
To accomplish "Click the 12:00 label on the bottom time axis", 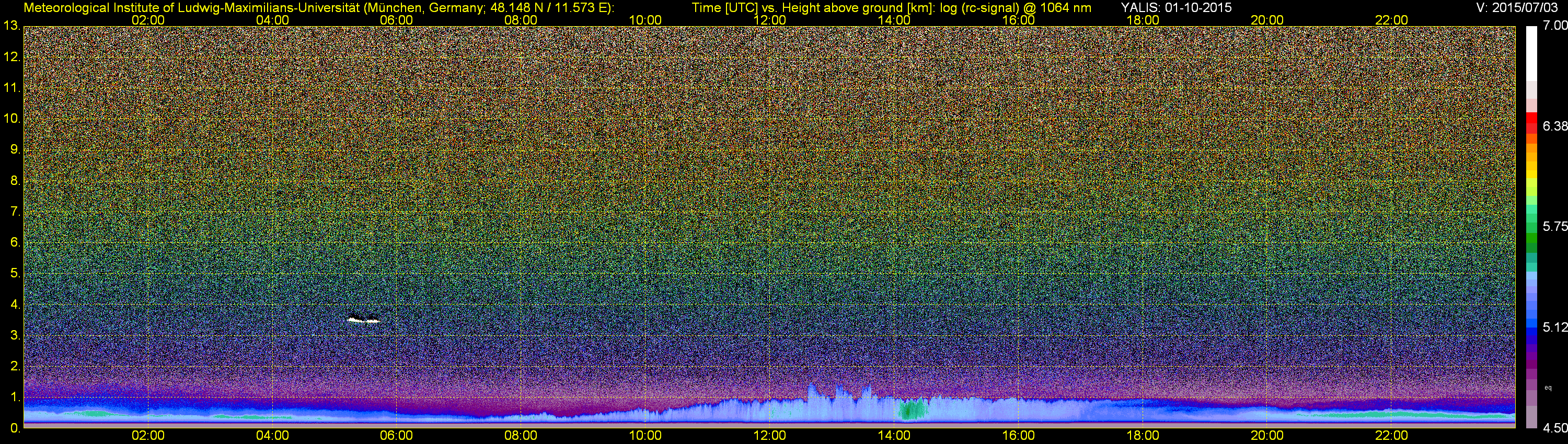I will 769,436.
